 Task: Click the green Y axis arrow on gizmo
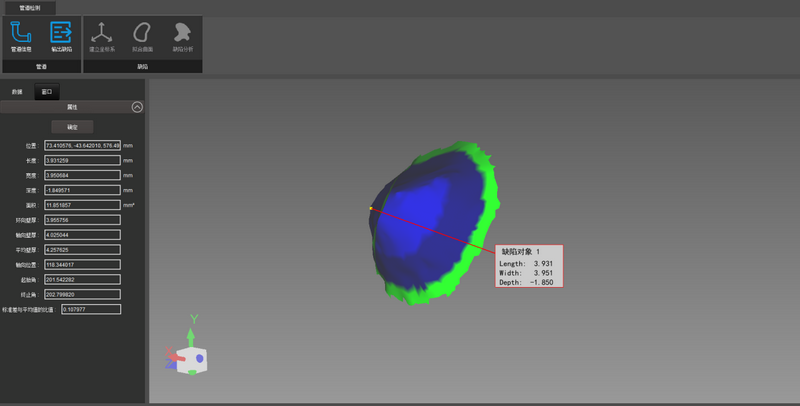(193, 329)
